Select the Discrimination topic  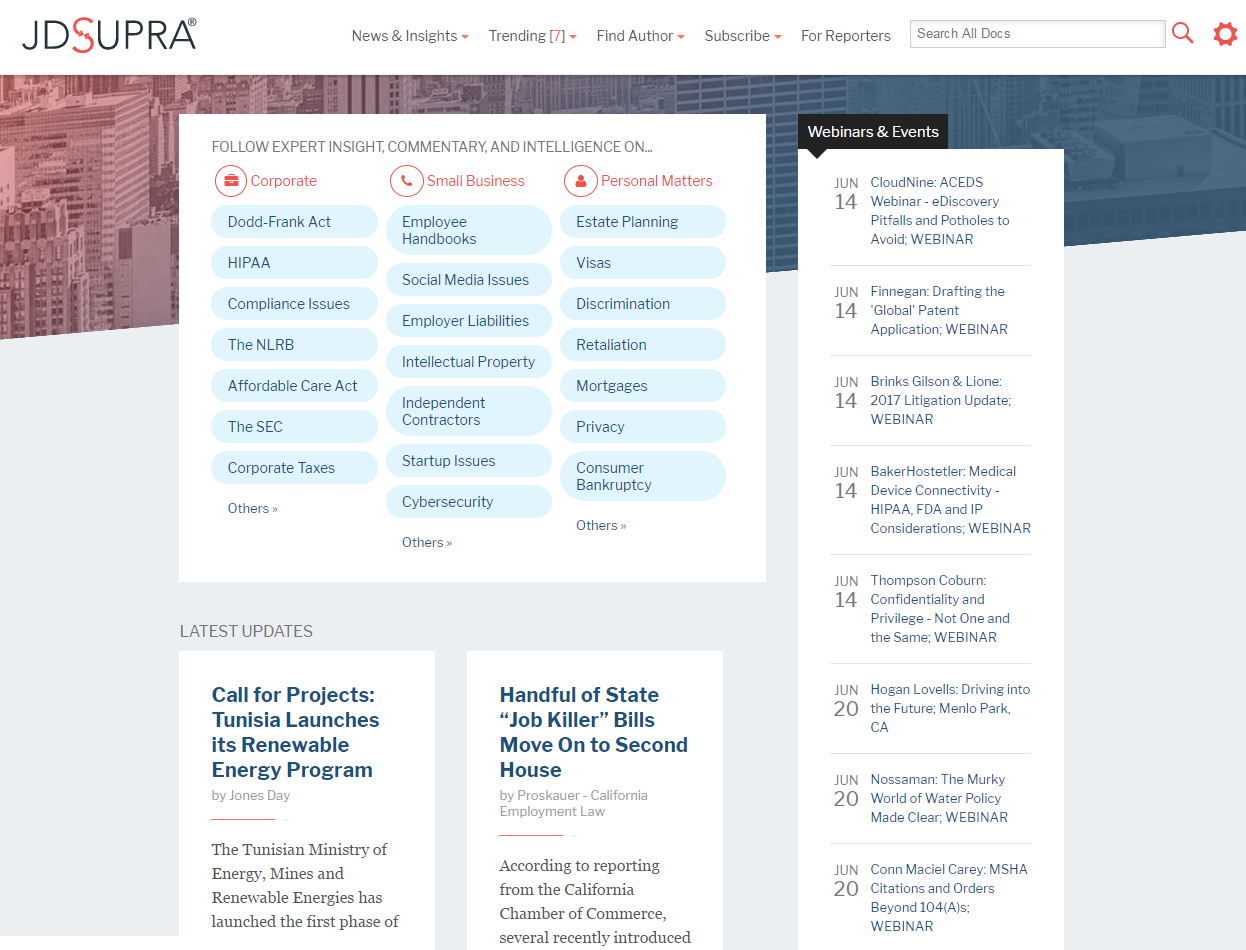pyautogui.click(x=643, y=304)
